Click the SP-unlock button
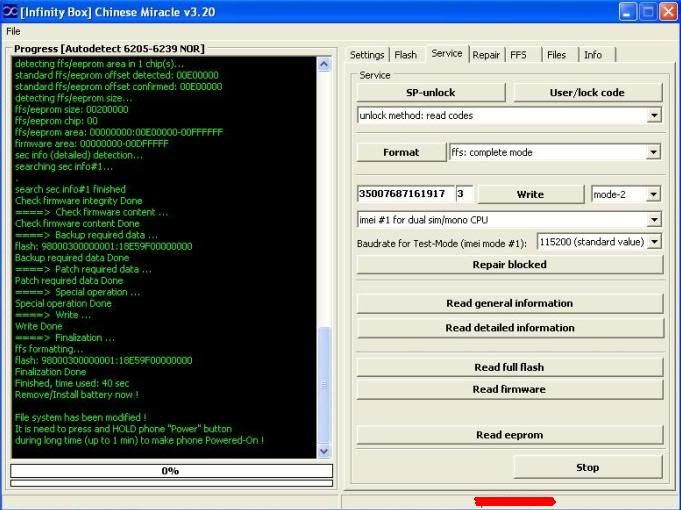The width and height of the screenshot is (681, 510). click(x=431, y=93)
